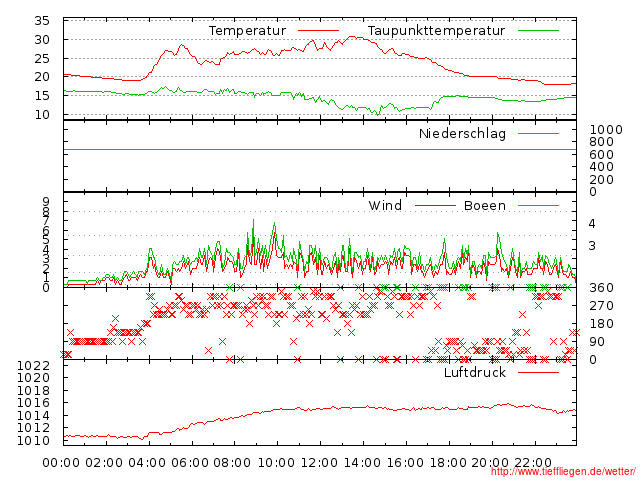Click the 1016 pressure axis value
Screen dimensions: 640x480
tap(33, 403)
